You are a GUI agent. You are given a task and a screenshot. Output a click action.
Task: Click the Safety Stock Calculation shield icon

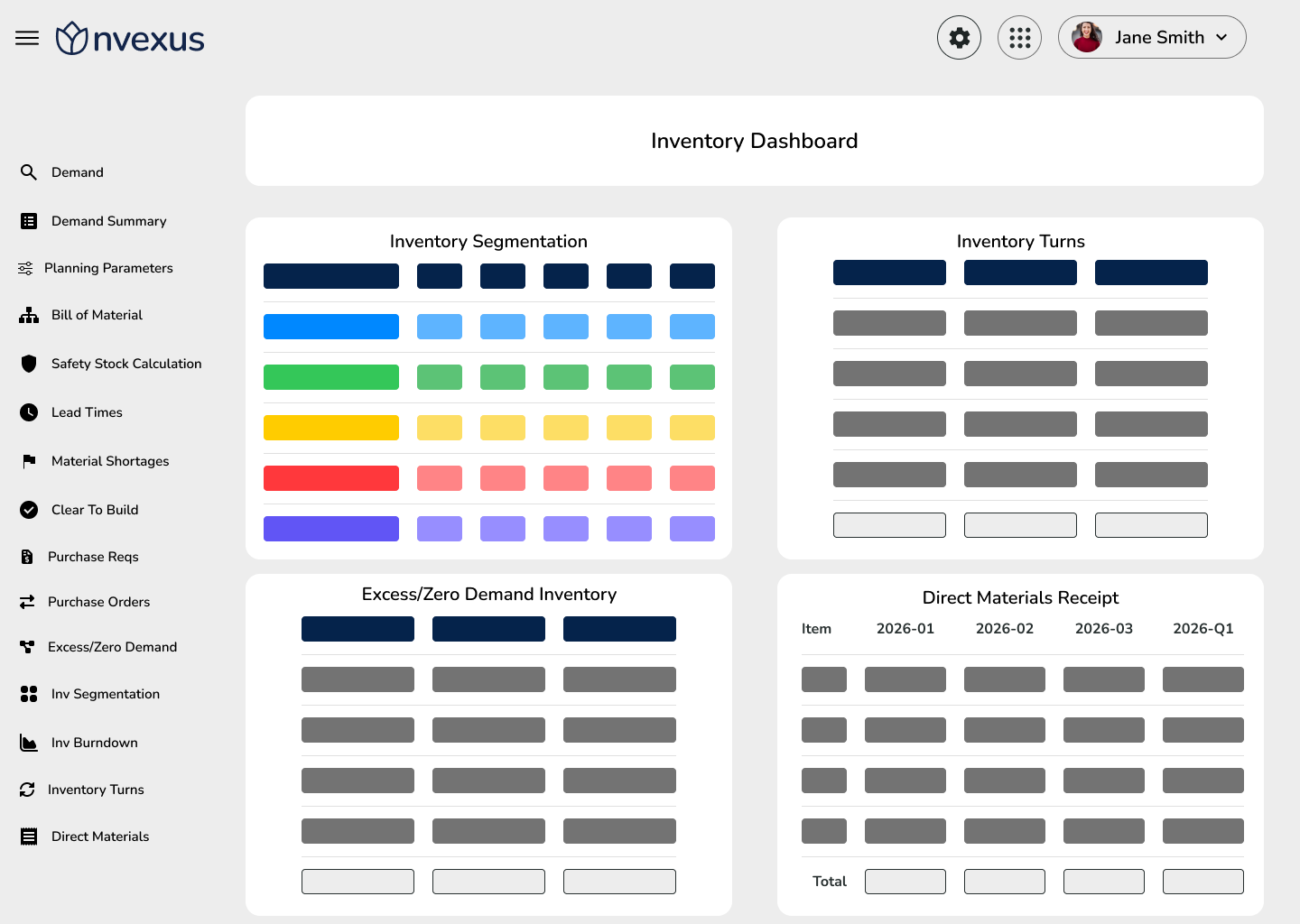pyautogui.click(x=29, y=364)
